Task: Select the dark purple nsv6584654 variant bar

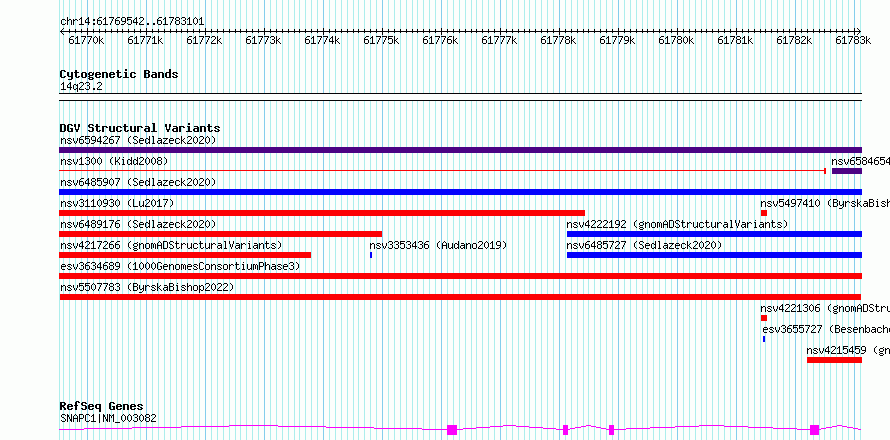Action: click(847, 171)
